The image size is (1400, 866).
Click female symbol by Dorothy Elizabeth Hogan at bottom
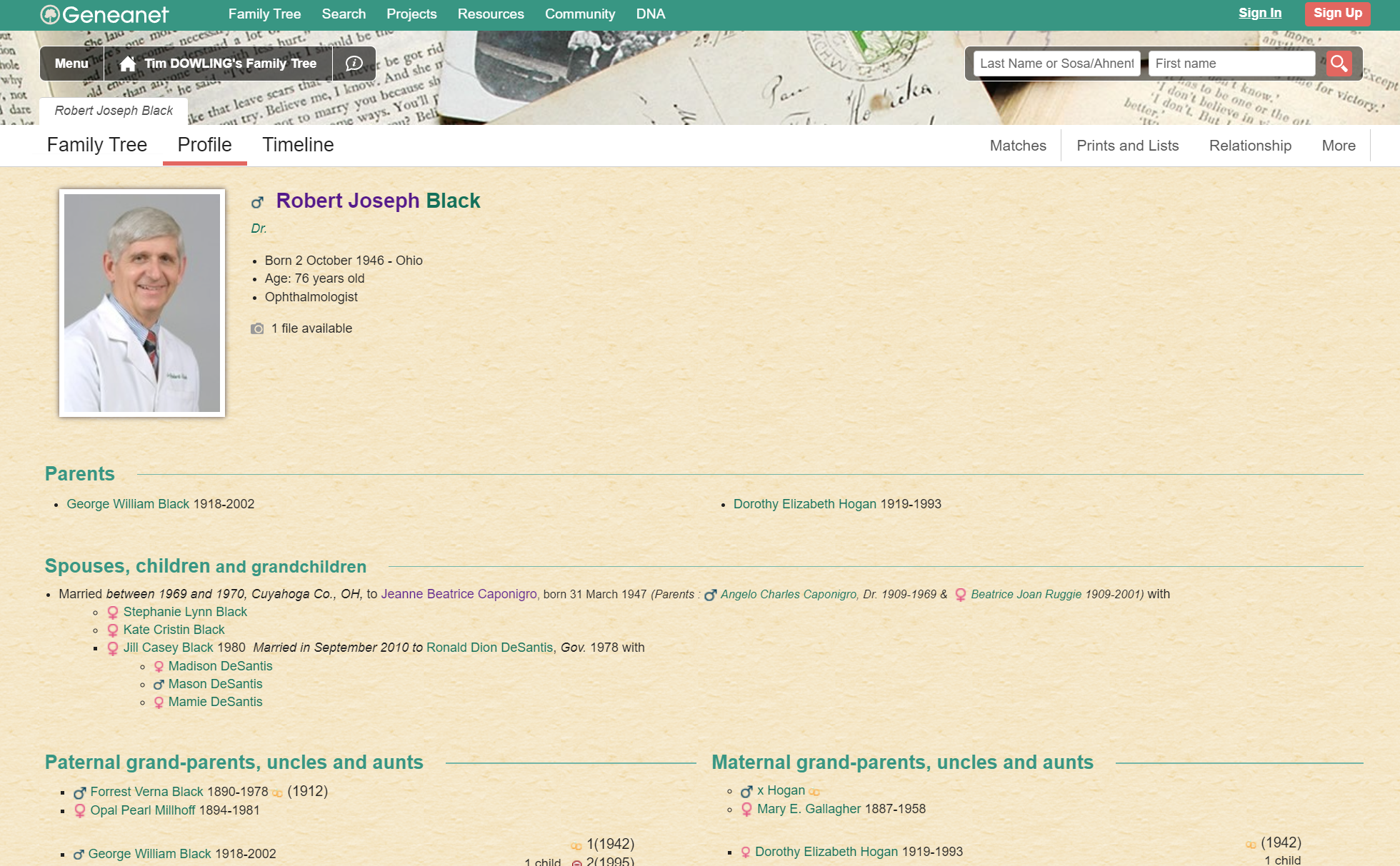point(746,852)
